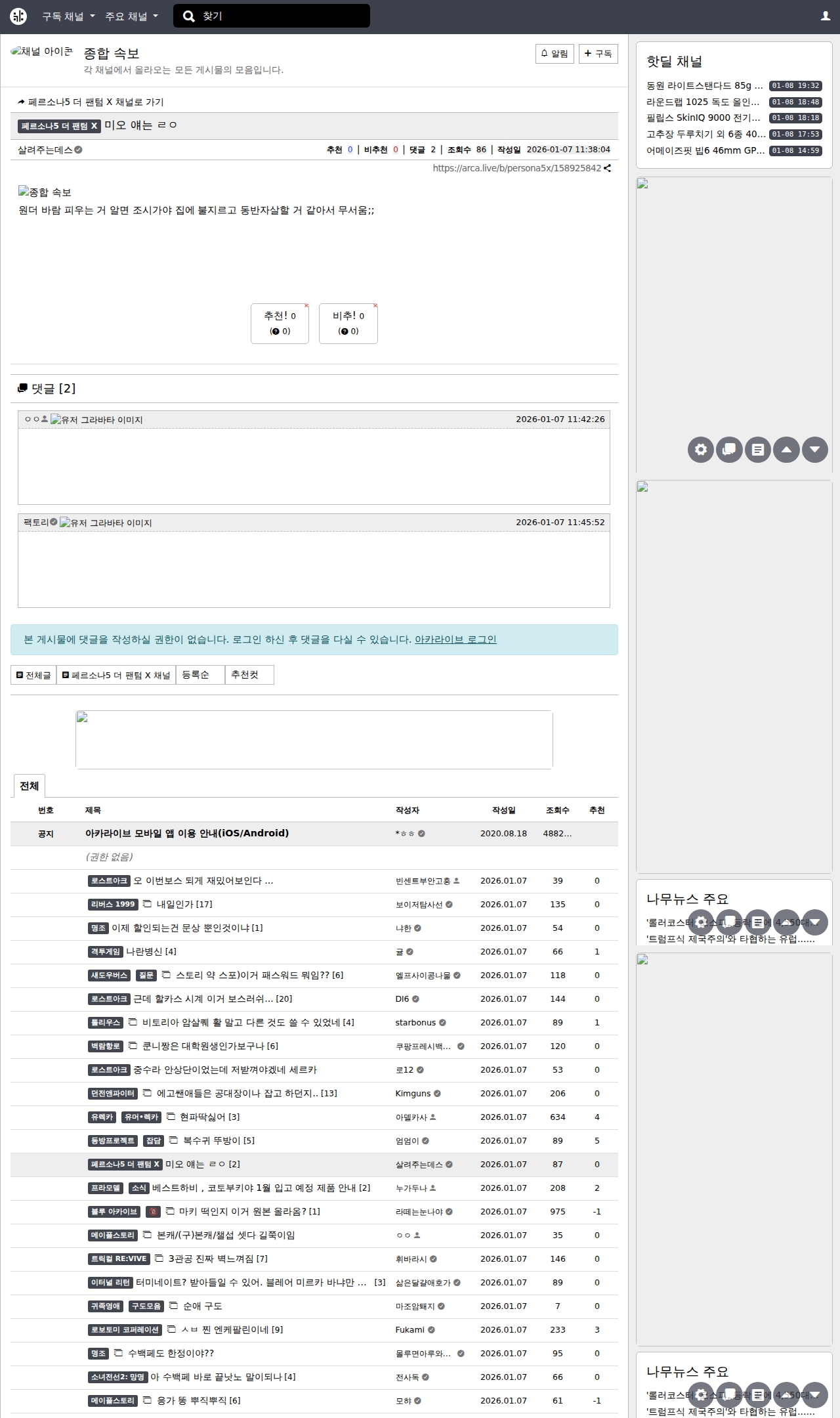840x1418 pixels.
Task: Select the 추천컷 filter option
Action: click(249, 675)
